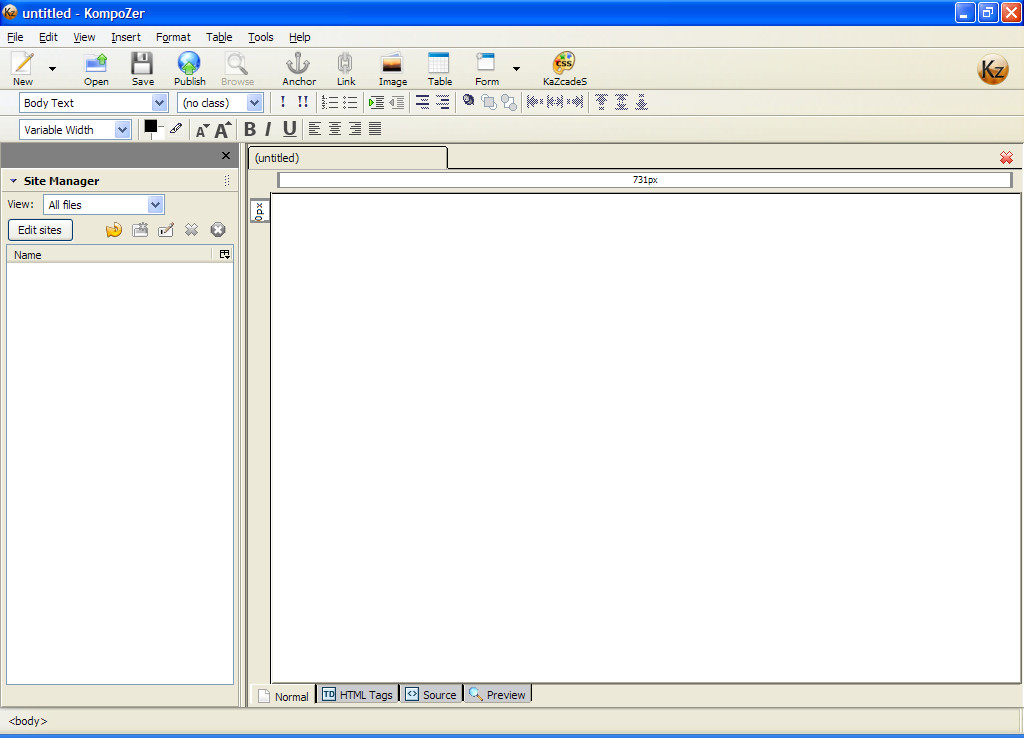Viewport: 1024px width, 738px height.
Task: Open the New button dropdown arrow
Action: 52,69
